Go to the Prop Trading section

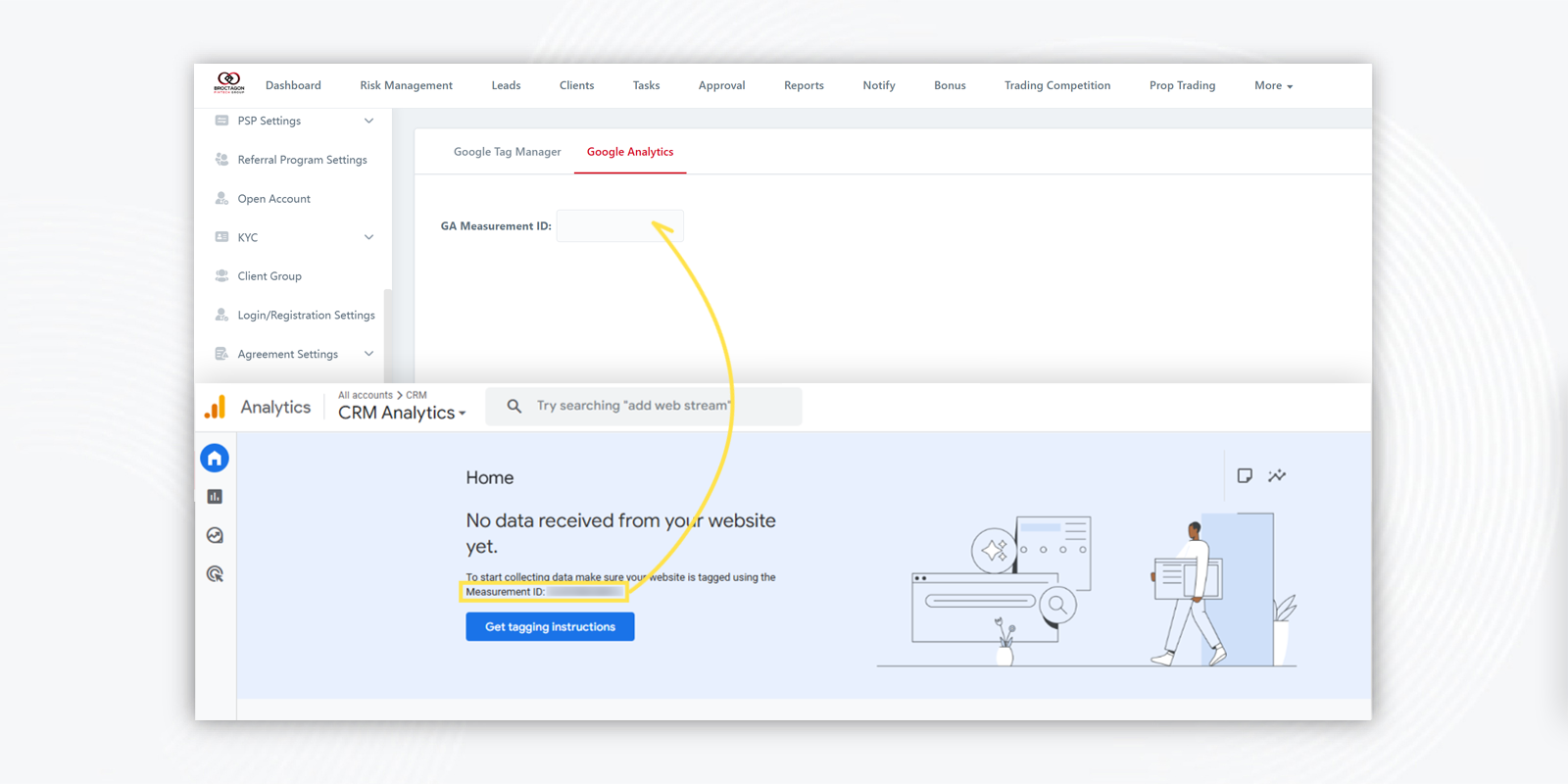coord(1182,85)
